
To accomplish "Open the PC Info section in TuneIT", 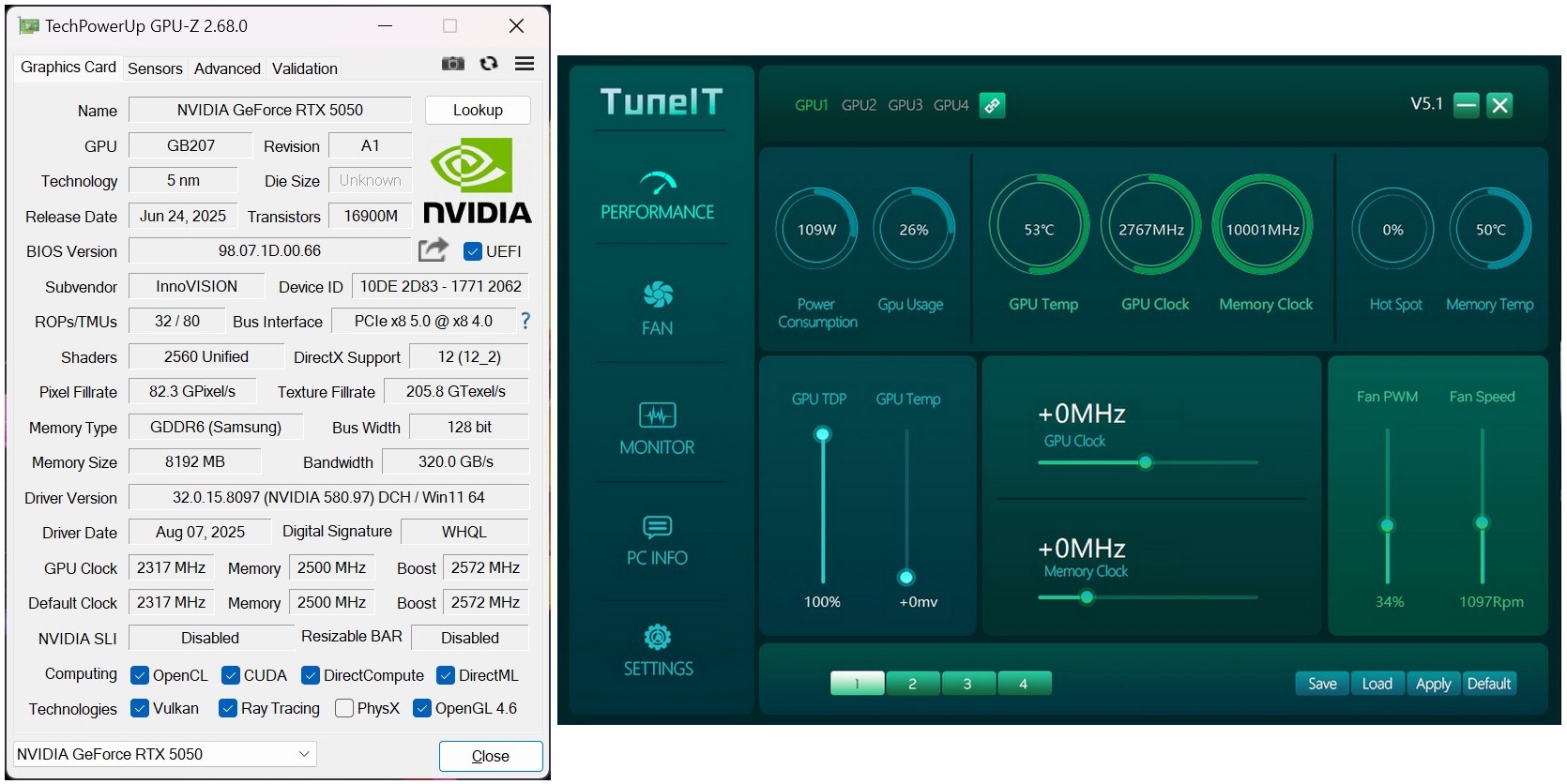I will 657,541.
